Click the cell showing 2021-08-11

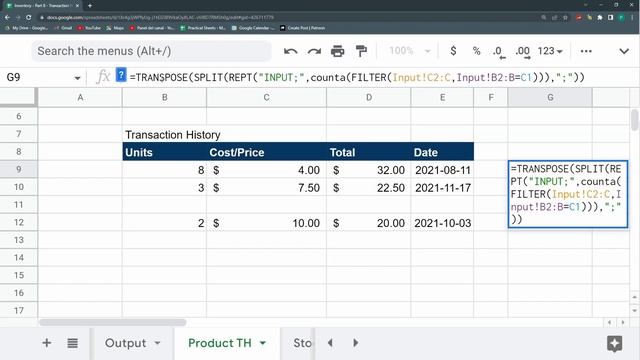442,170
